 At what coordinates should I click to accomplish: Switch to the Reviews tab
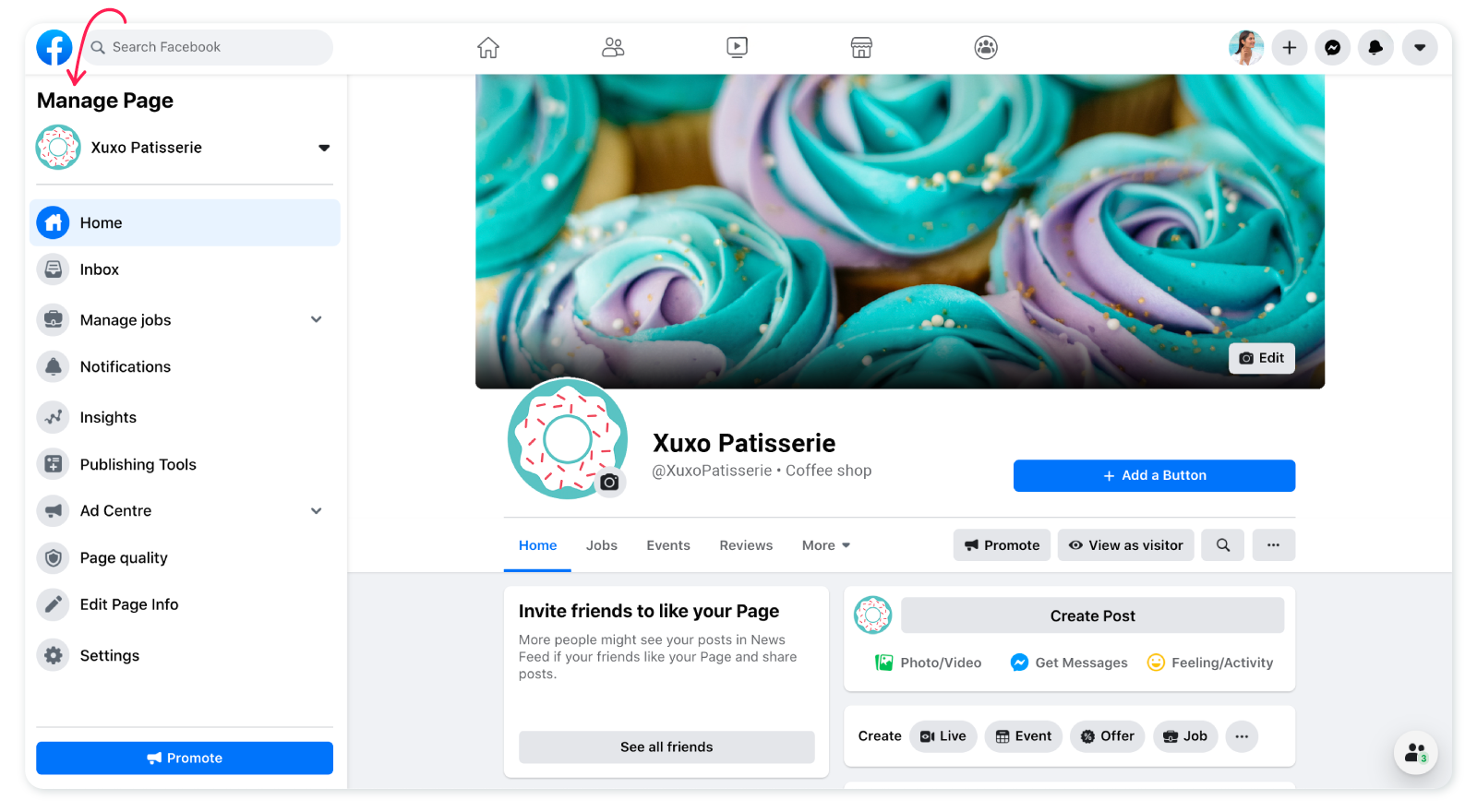(x=746, y=545)
